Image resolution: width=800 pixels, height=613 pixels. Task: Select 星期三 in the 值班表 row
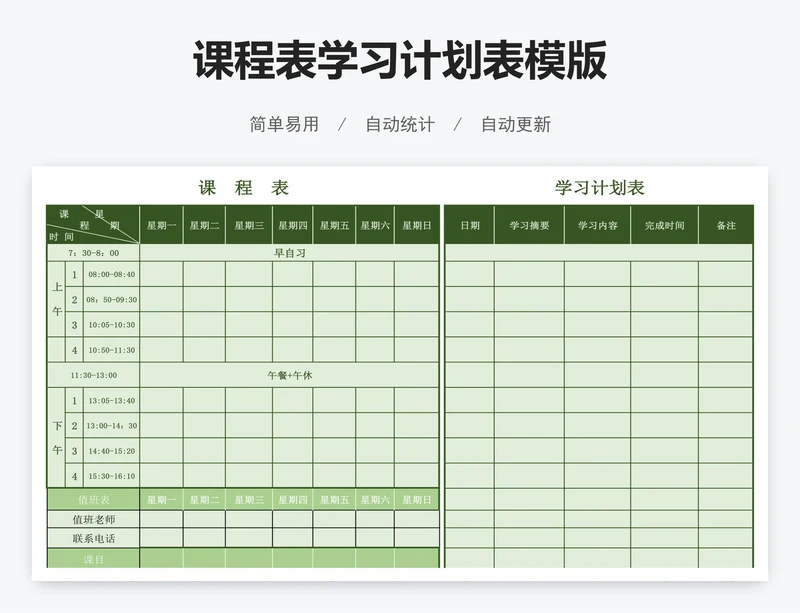coord(249,500)
